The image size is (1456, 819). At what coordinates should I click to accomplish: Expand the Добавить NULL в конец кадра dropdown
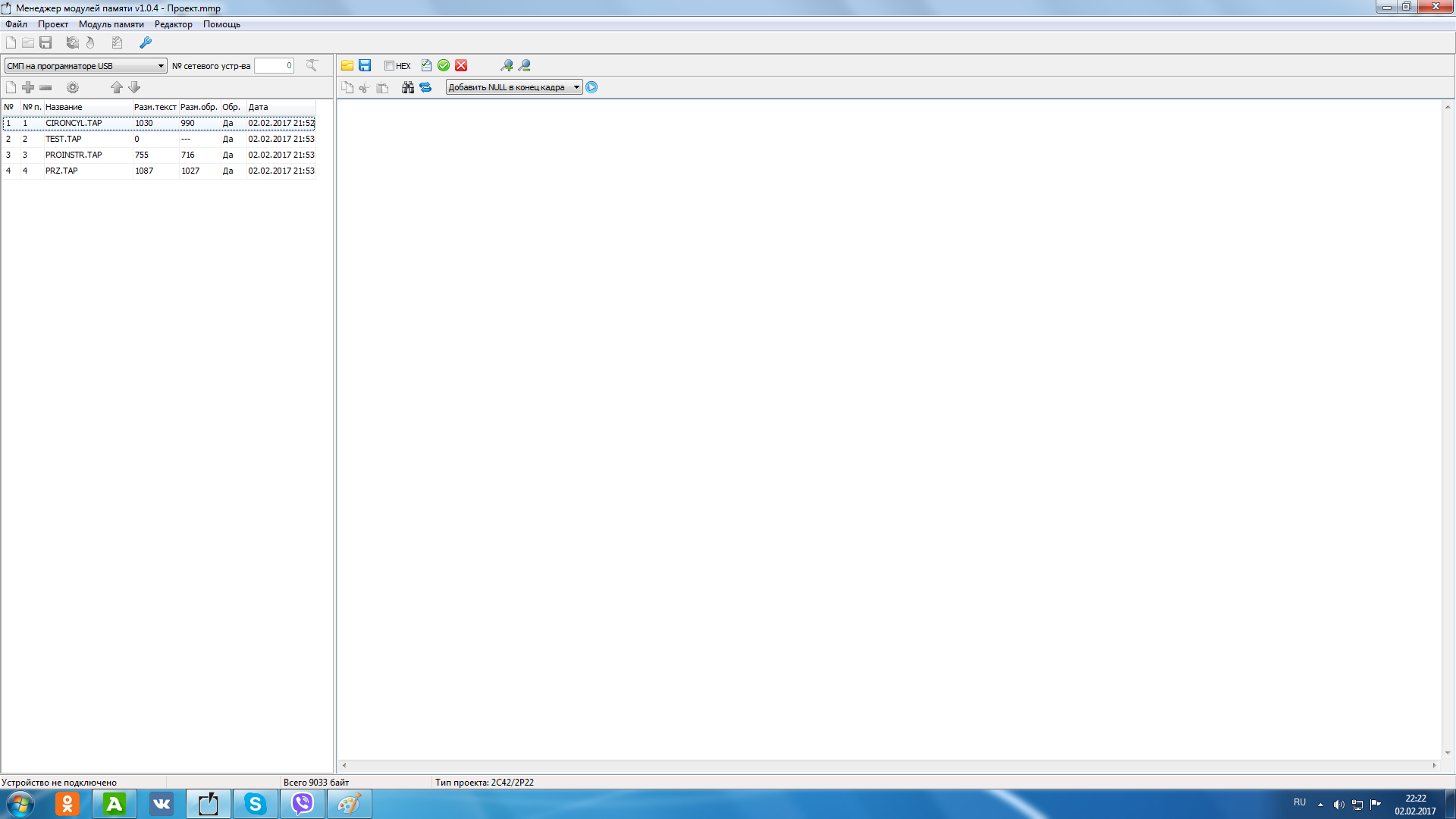click(514, 87)
